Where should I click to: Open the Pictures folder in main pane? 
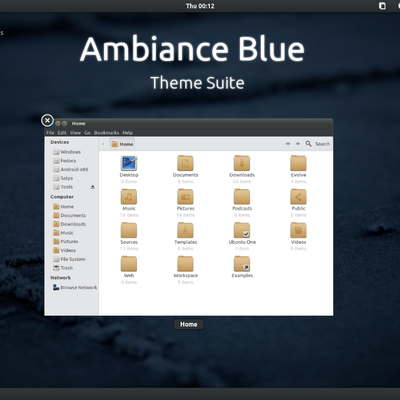185,197
